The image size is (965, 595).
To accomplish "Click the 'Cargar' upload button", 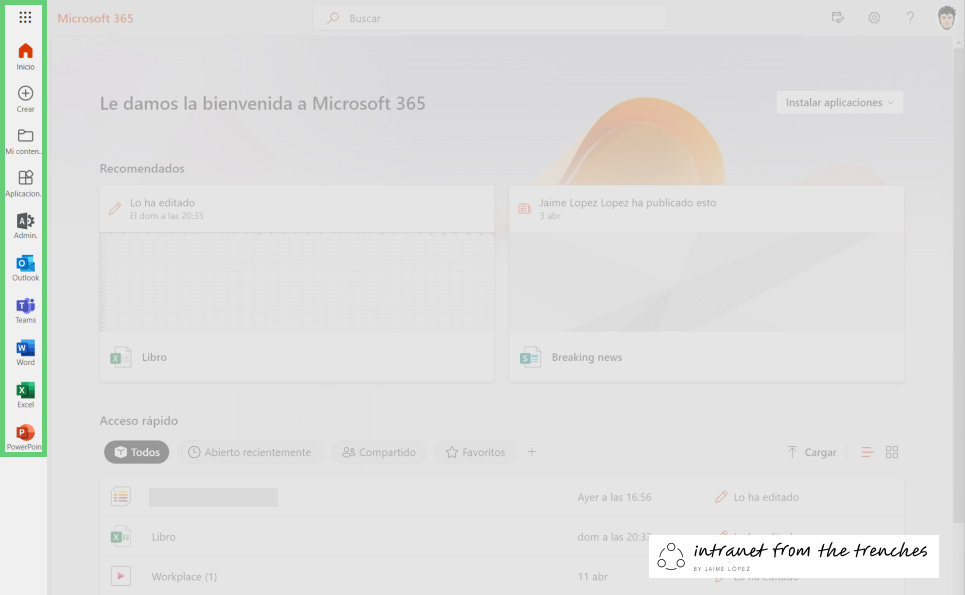I will [812, 452].
